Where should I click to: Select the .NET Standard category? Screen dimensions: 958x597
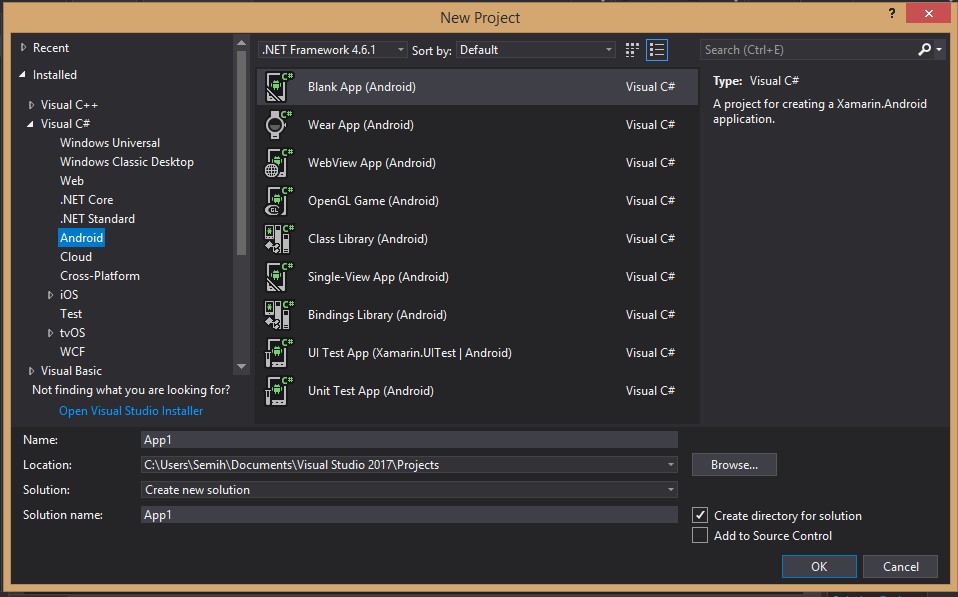click(x=97, y=219)
